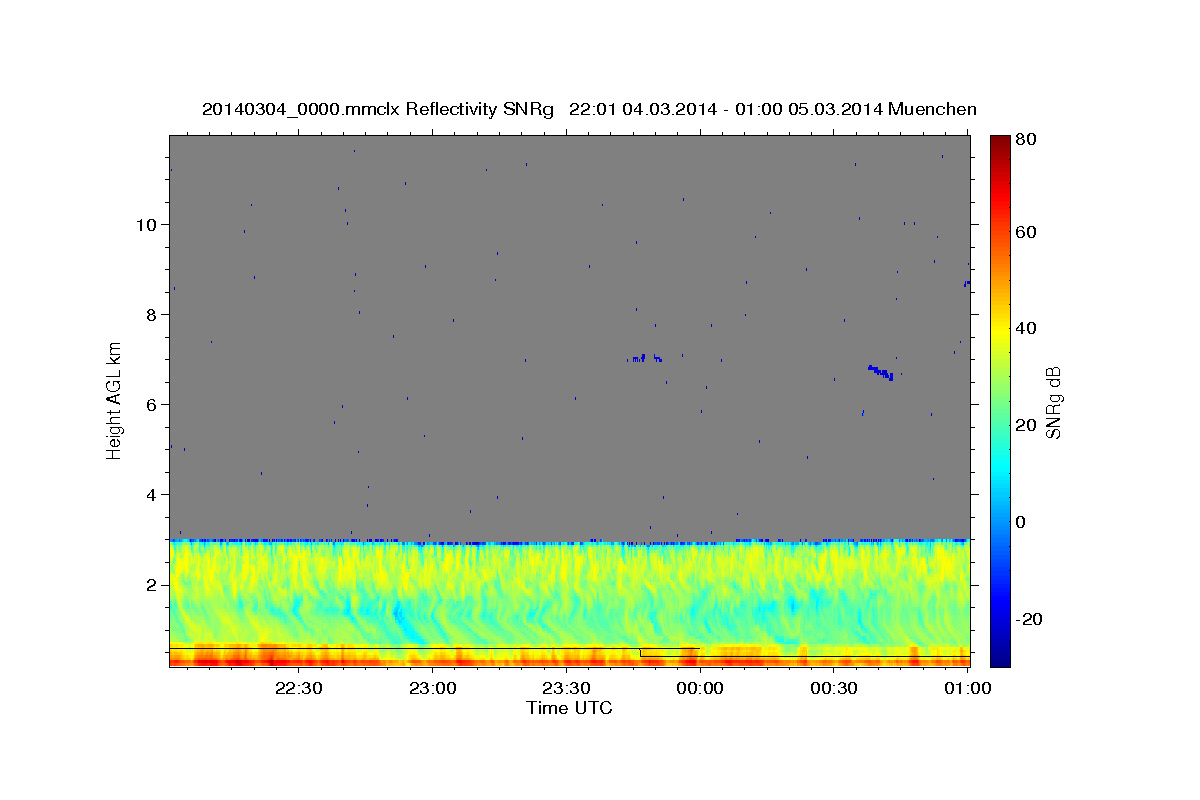
Task: Click the height tick label 6
Action: pos(151,404)
